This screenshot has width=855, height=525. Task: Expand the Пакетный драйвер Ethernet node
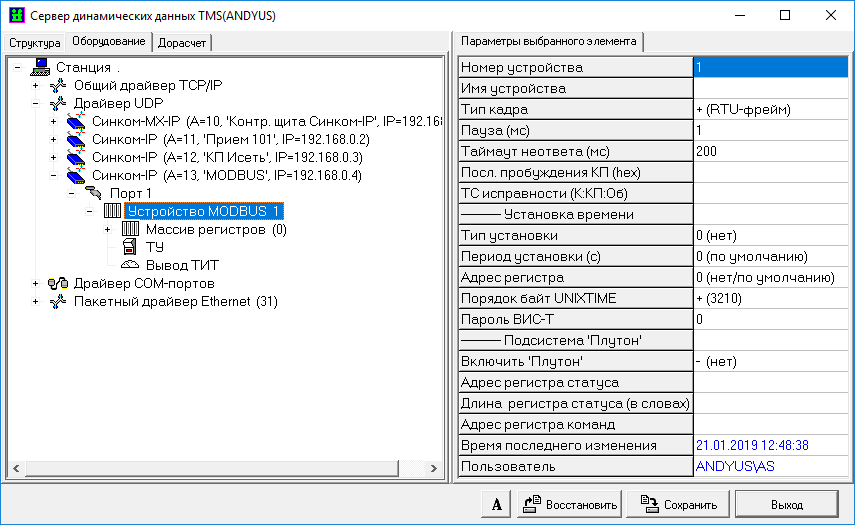(x=36, y=302)
